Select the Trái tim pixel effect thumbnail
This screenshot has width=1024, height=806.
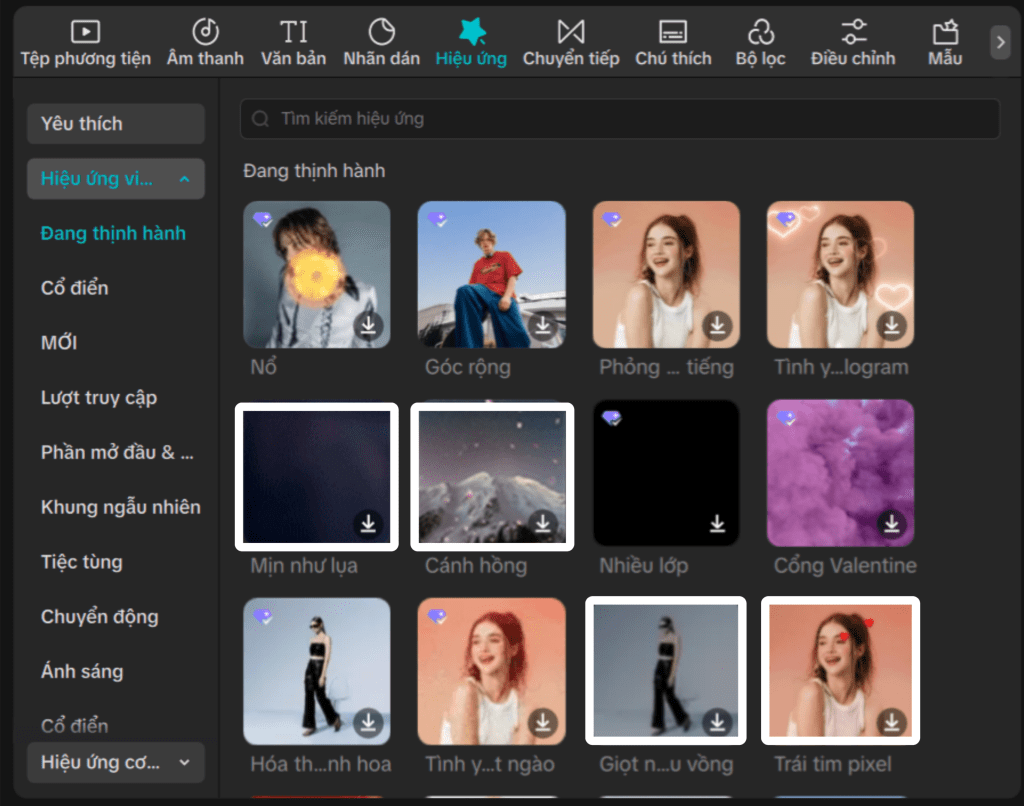pyautogui.click(x=840, y=671)
